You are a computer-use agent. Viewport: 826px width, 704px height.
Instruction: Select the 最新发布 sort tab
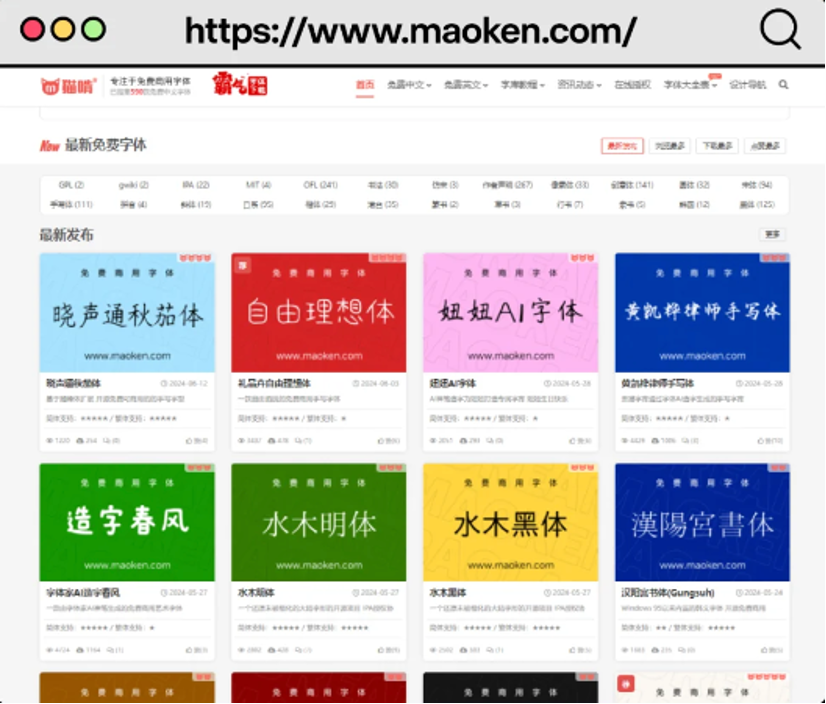[622, 146]
